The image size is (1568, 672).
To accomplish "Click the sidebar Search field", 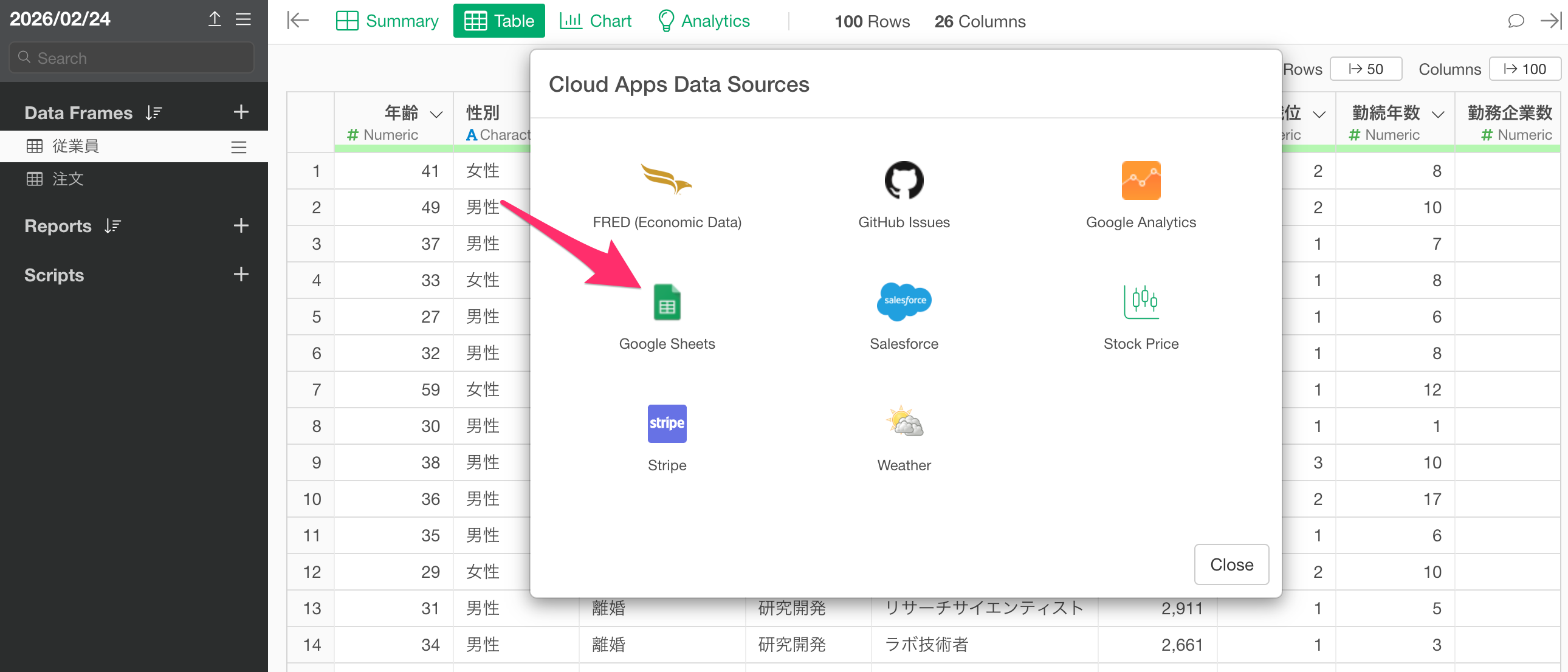I will [x=132, y=58].
